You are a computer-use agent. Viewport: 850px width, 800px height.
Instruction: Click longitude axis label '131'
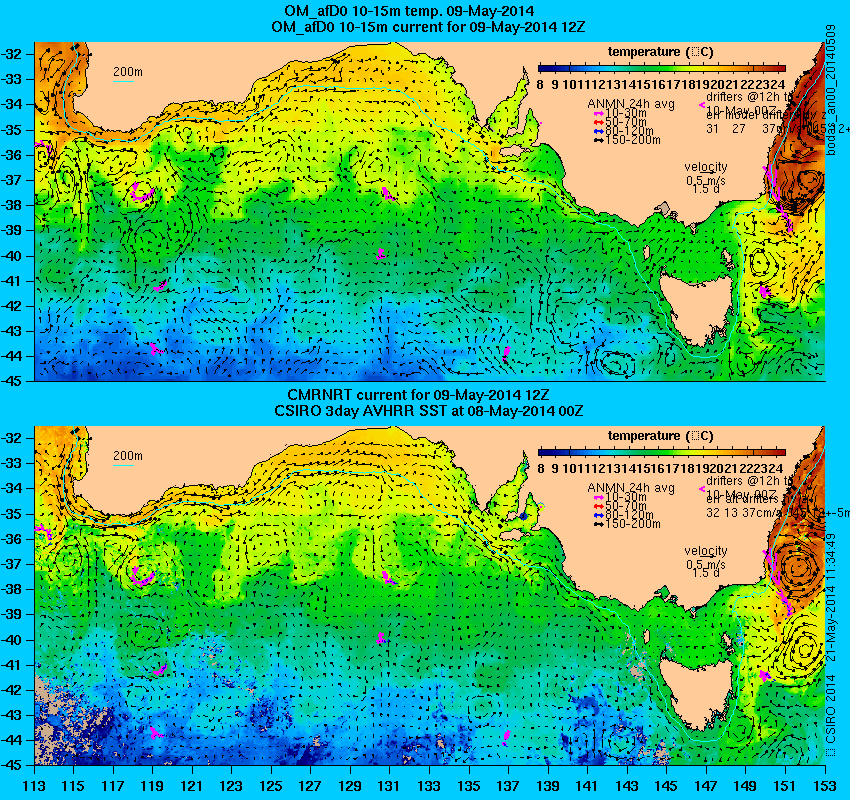click(390, 786)
